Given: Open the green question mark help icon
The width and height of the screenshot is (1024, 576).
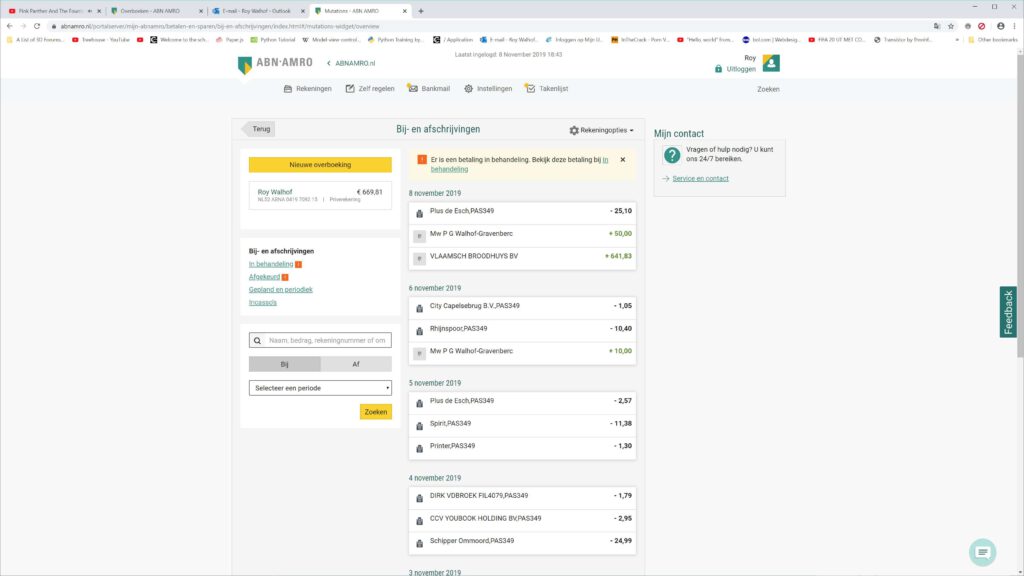Looking at the screenshot, I should click(672, 155).
